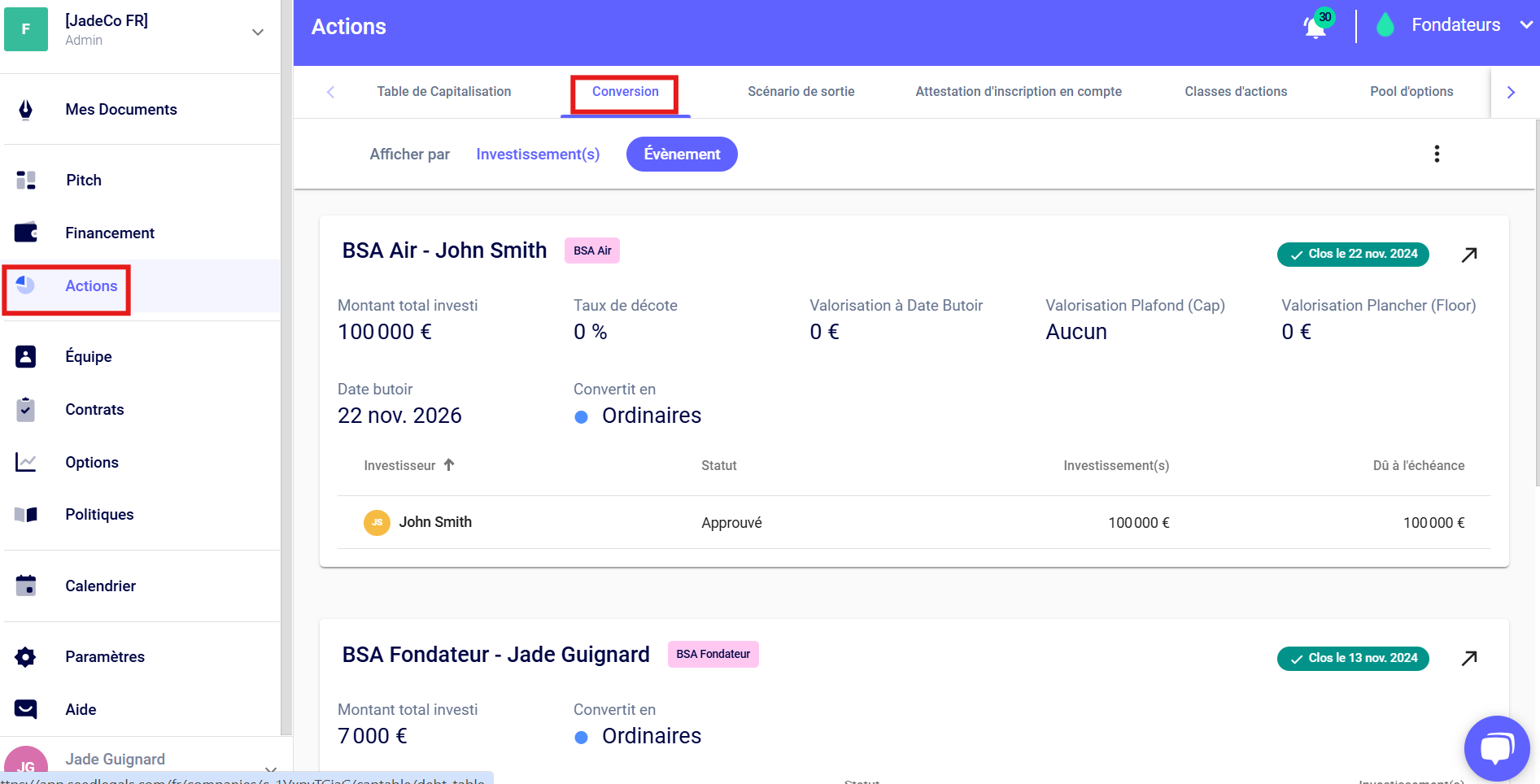Switch to Table de Capitalisation tab

coord(443,92)
